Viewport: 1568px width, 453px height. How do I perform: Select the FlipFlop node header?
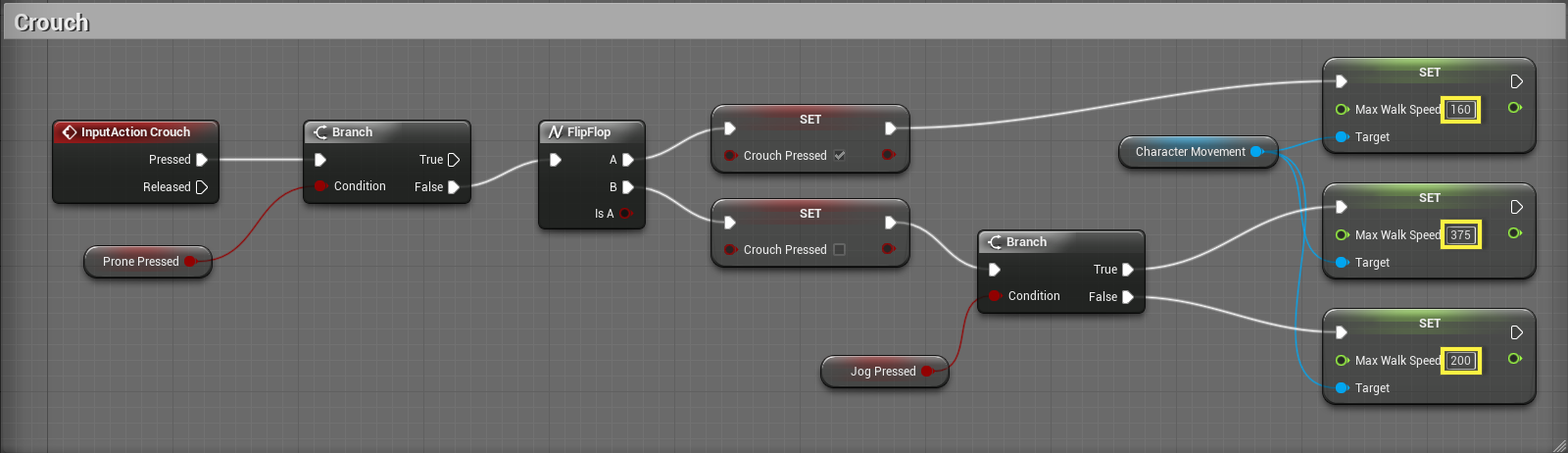pos(592,132)
